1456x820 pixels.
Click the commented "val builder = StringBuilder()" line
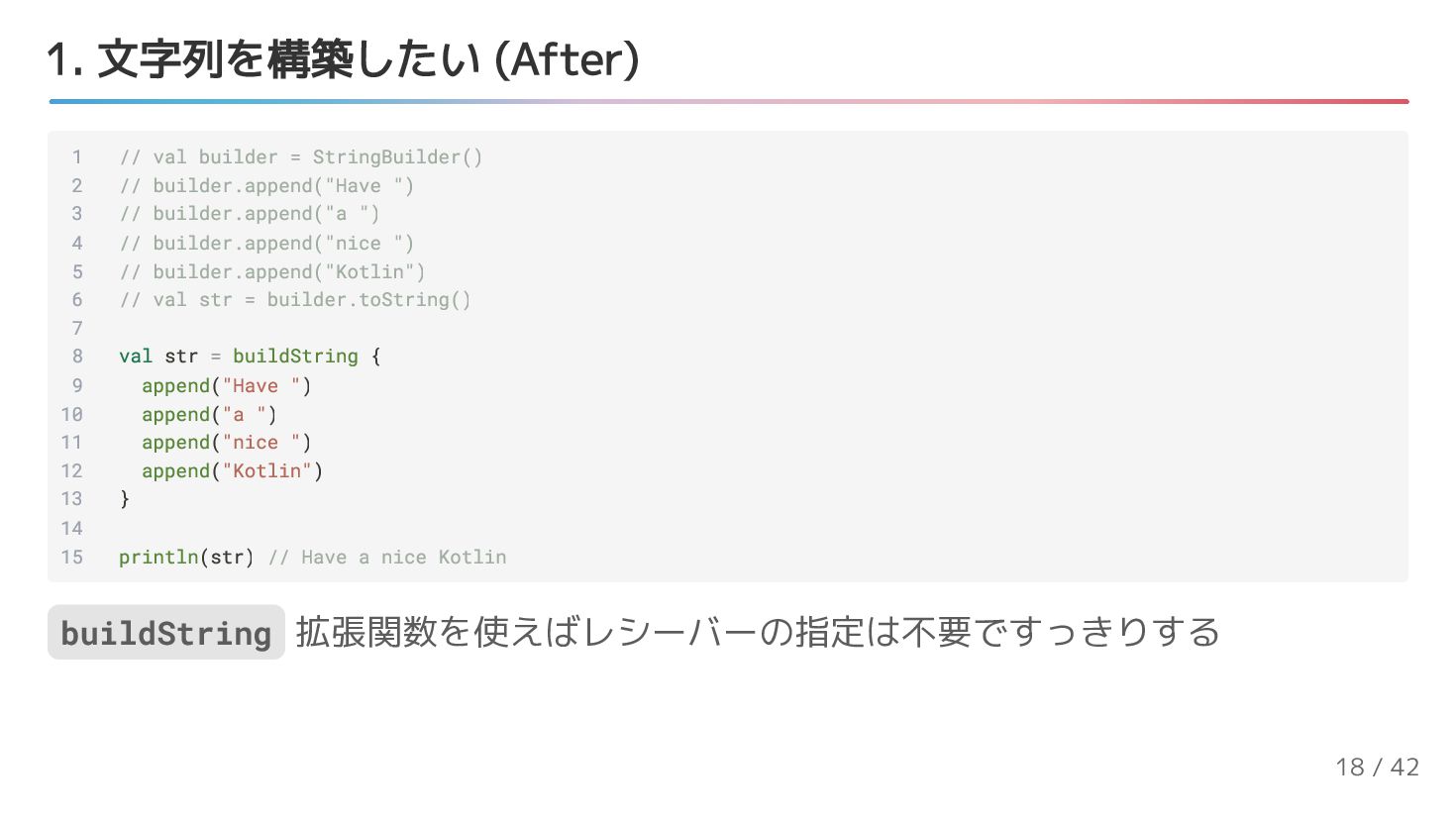pyautogui.click(x=301, y=157)
